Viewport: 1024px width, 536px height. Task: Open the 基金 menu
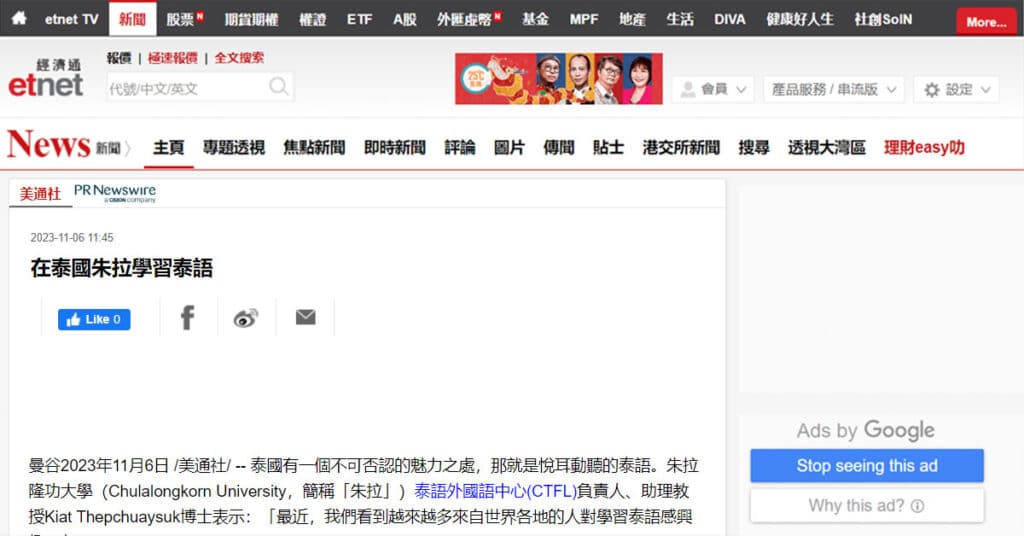tap(536, 19)
